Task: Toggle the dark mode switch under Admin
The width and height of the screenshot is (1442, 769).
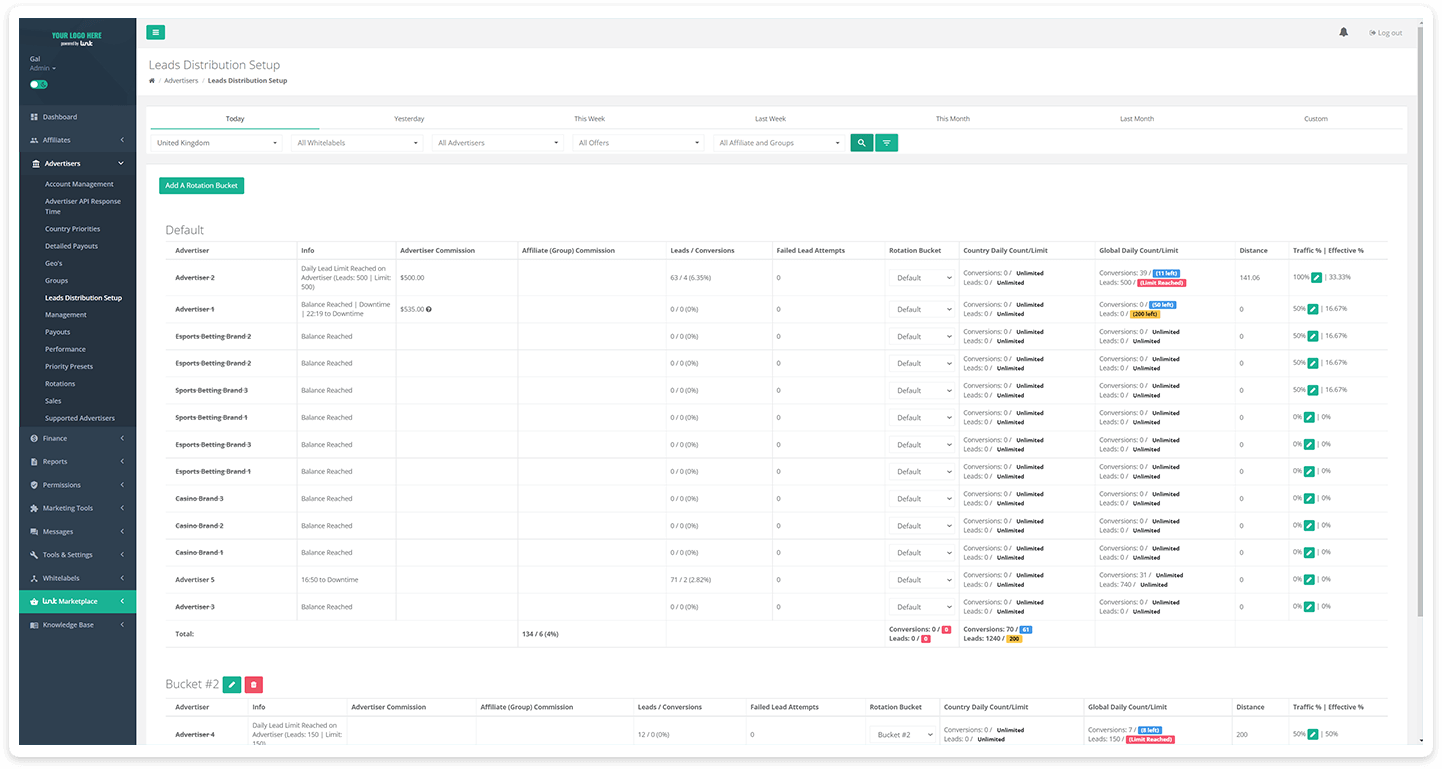Action: [x=39, y=84]
